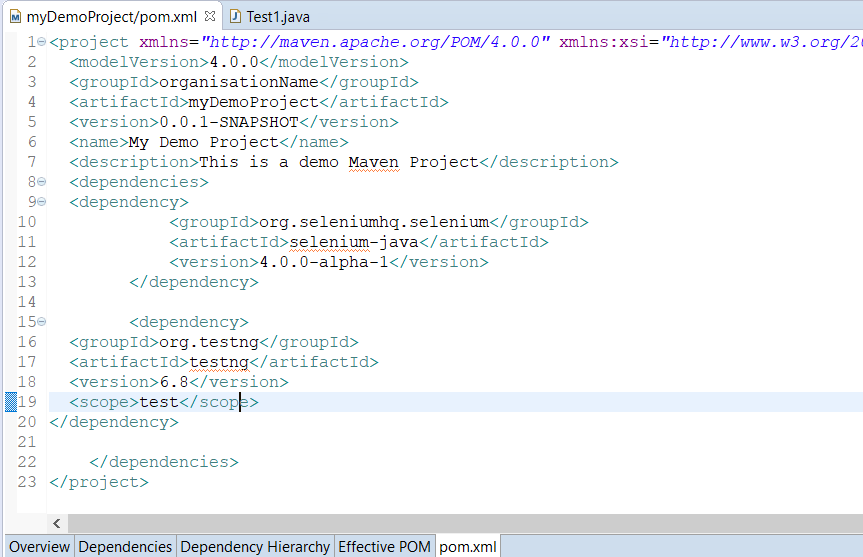The height and width of the screenshot is (557, 863).
Task: Click 'selenium-java' artifactId value
Action: click(x=354, y=242)
